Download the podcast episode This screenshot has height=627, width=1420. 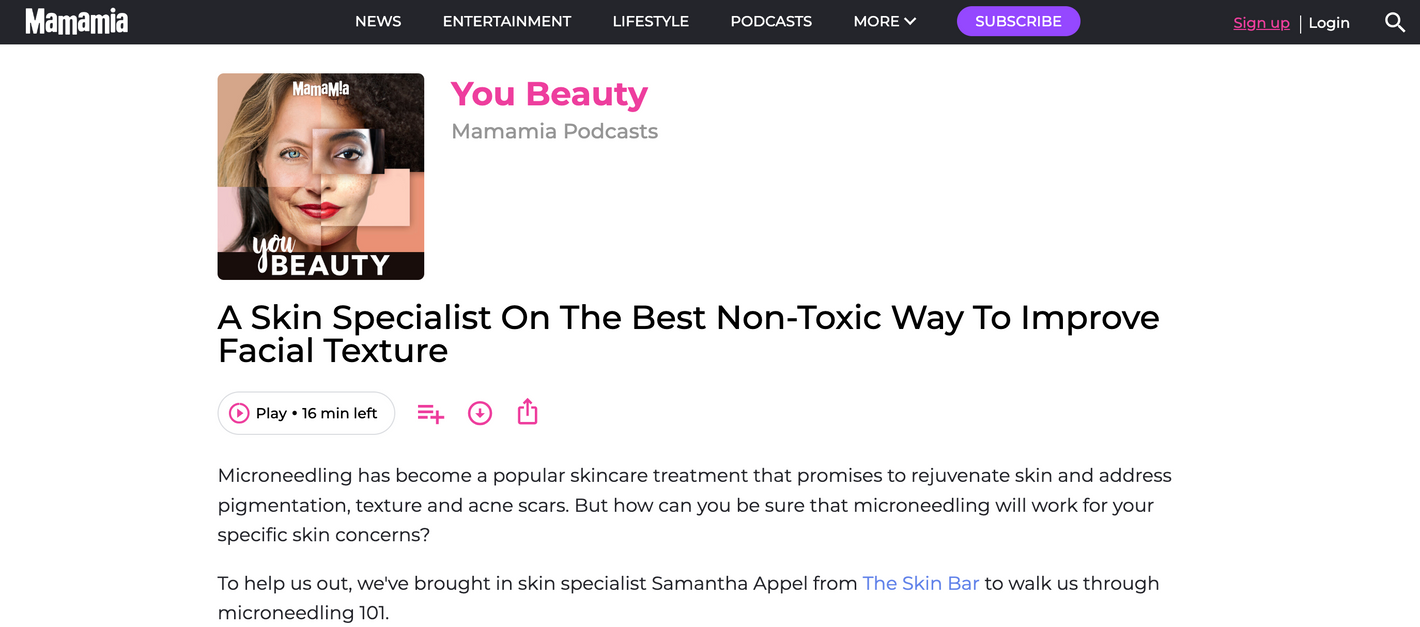coord(480,413)
